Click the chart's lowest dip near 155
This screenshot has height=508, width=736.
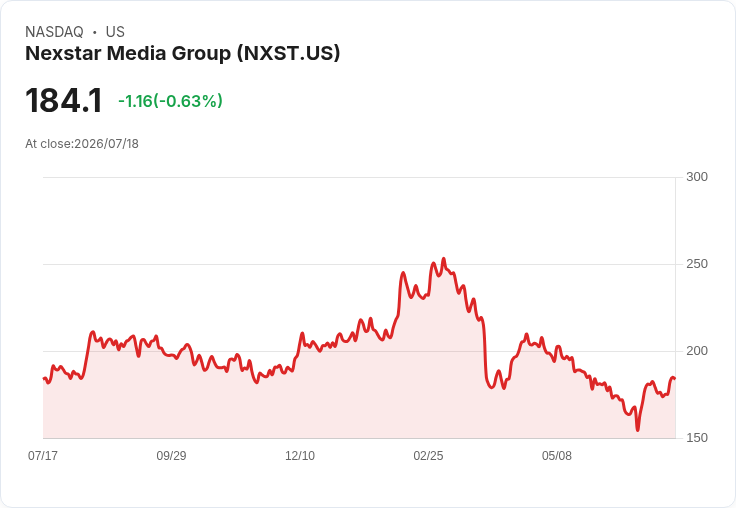point(637,430)
